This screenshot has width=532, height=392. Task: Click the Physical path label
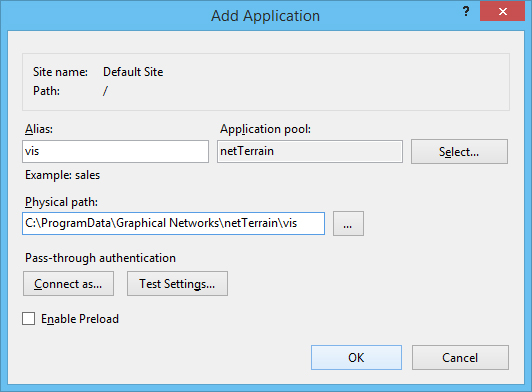point(61,202)
